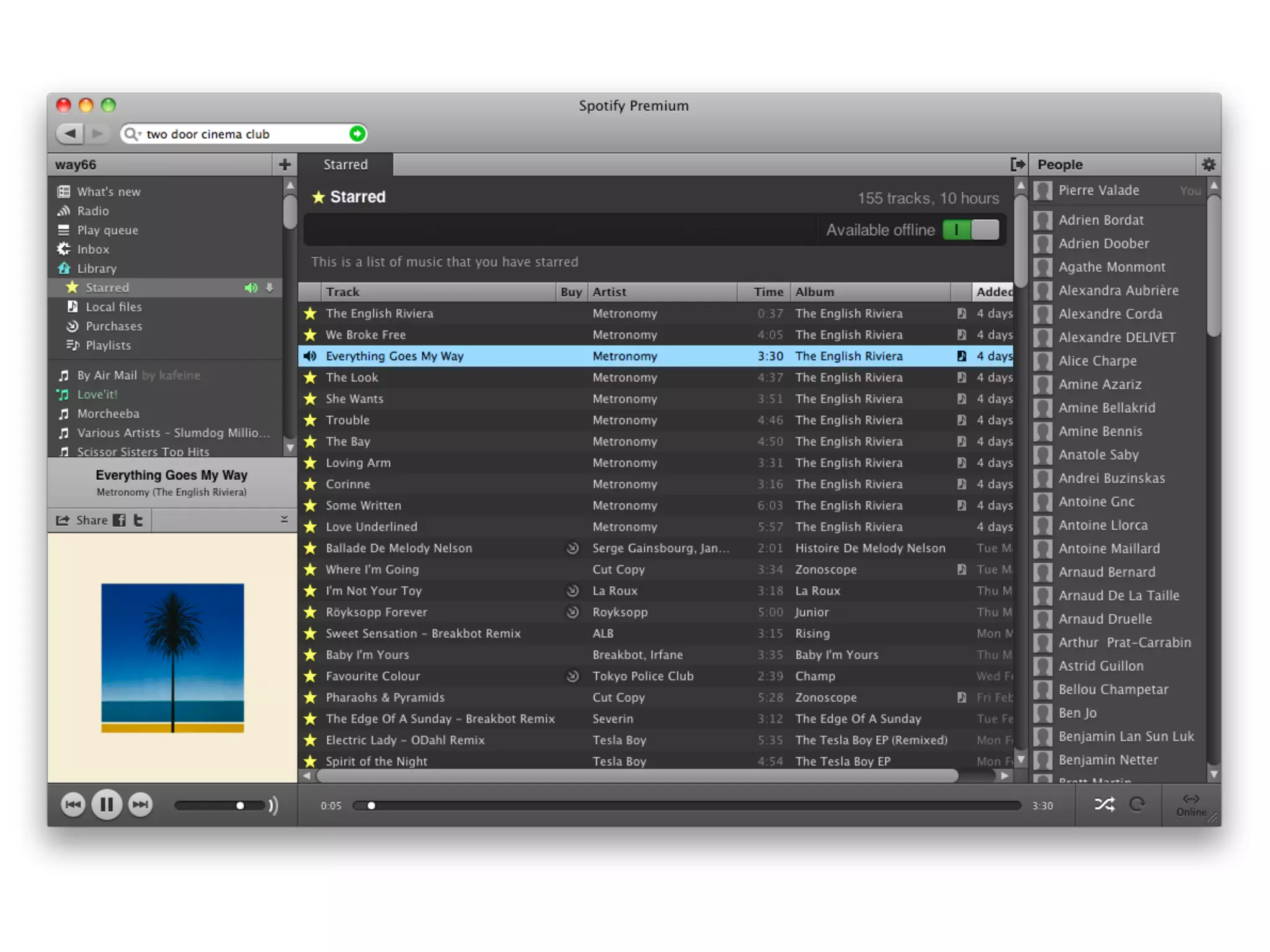Unstar the track Corinne
The height and width of the screenshot is (952, 1270).
310,484
